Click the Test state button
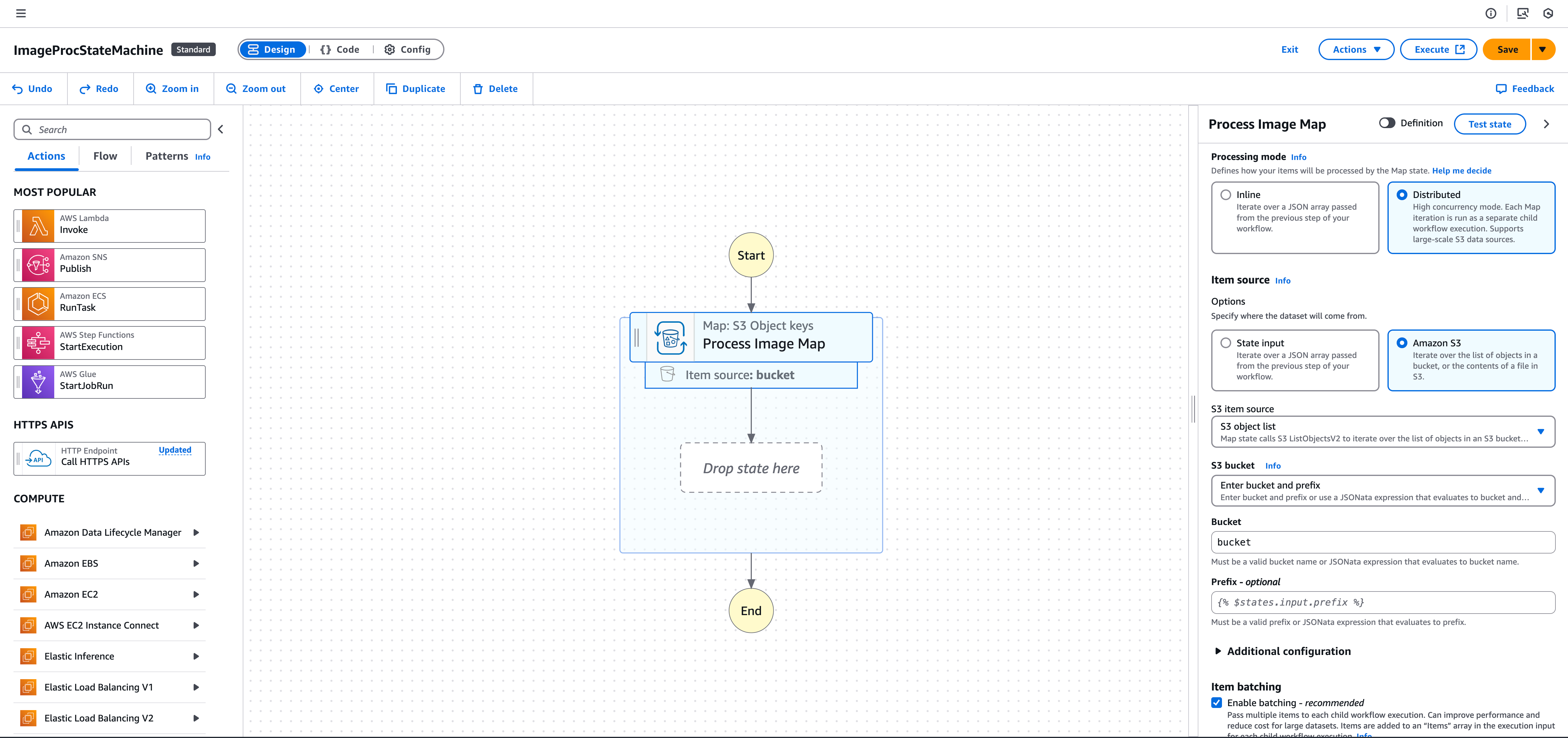Screen dimensions: 1568x738 tap(1490, 124)
